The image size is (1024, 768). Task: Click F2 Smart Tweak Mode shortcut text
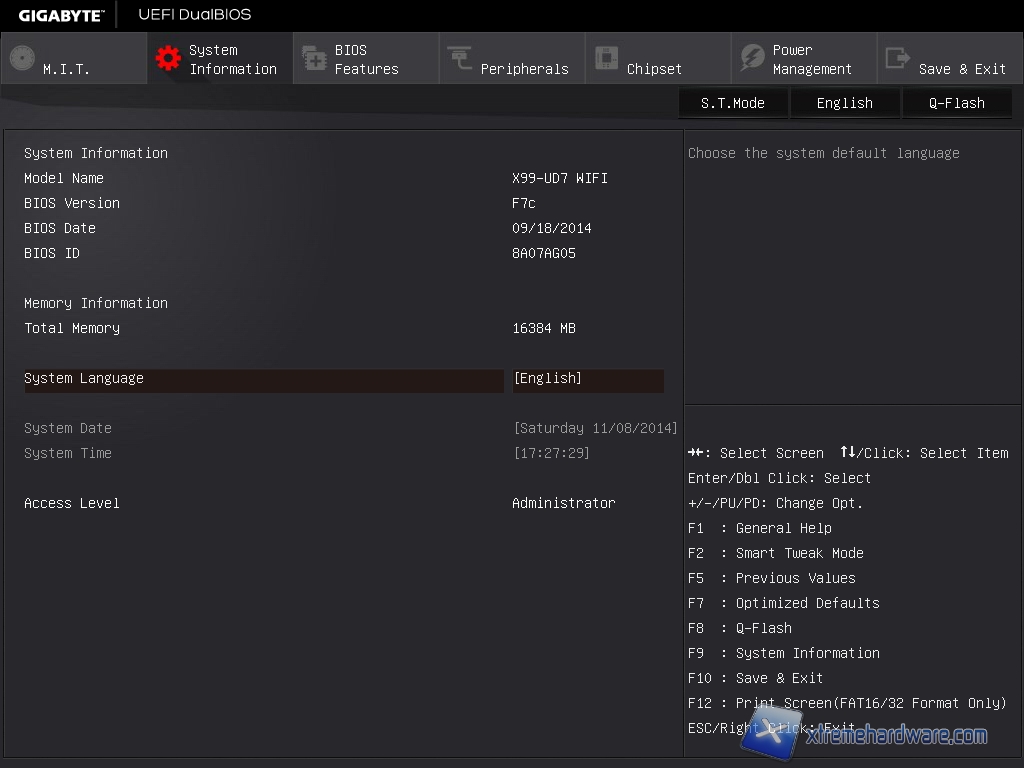coord(775,553)
